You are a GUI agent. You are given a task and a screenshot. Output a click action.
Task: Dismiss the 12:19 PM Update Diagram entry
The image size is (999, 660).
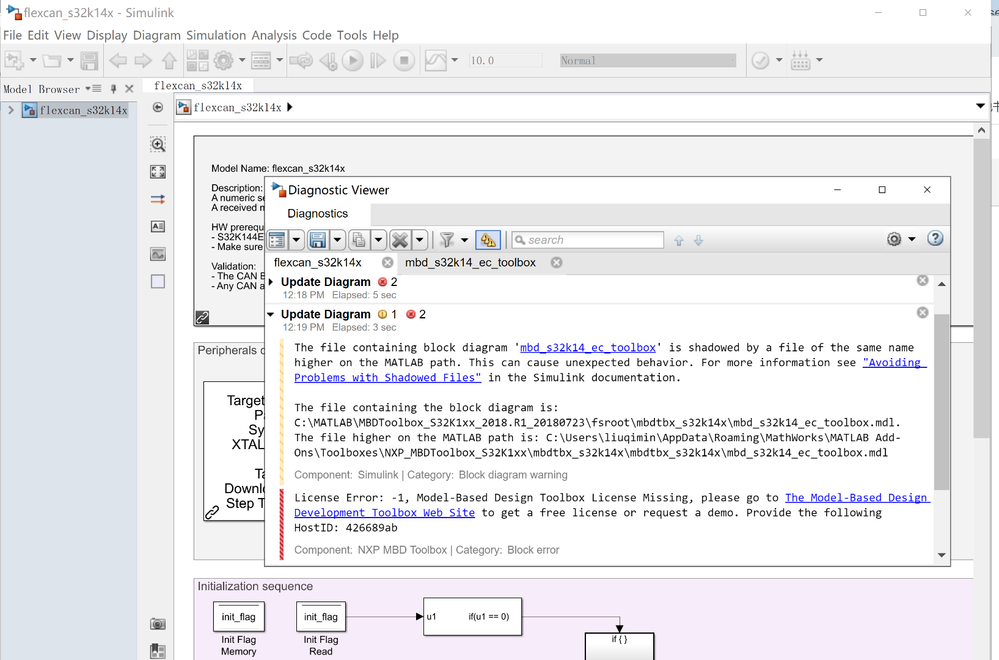point(922,312)
